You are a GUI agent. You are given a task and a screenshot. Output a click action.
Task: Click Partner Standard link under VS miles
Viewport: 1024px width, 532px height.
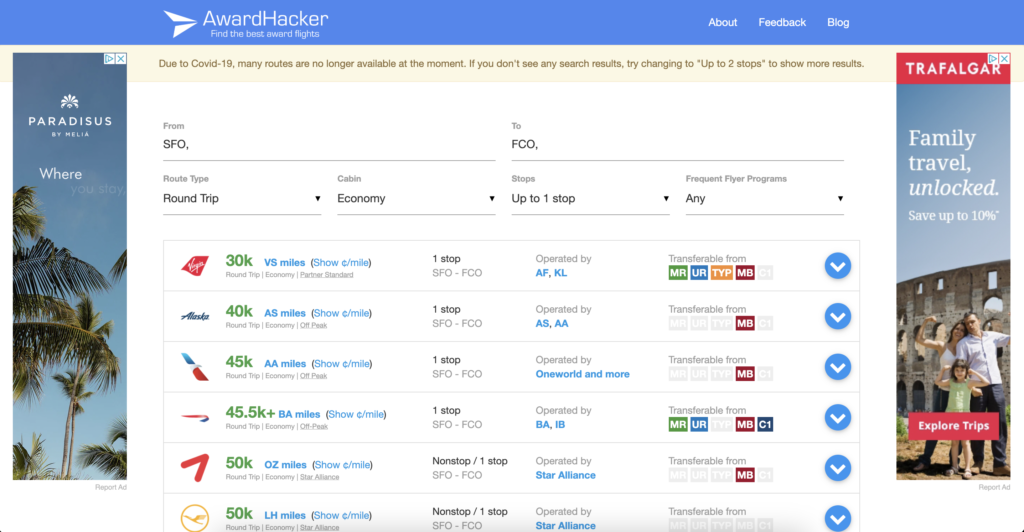pos(327,275)
